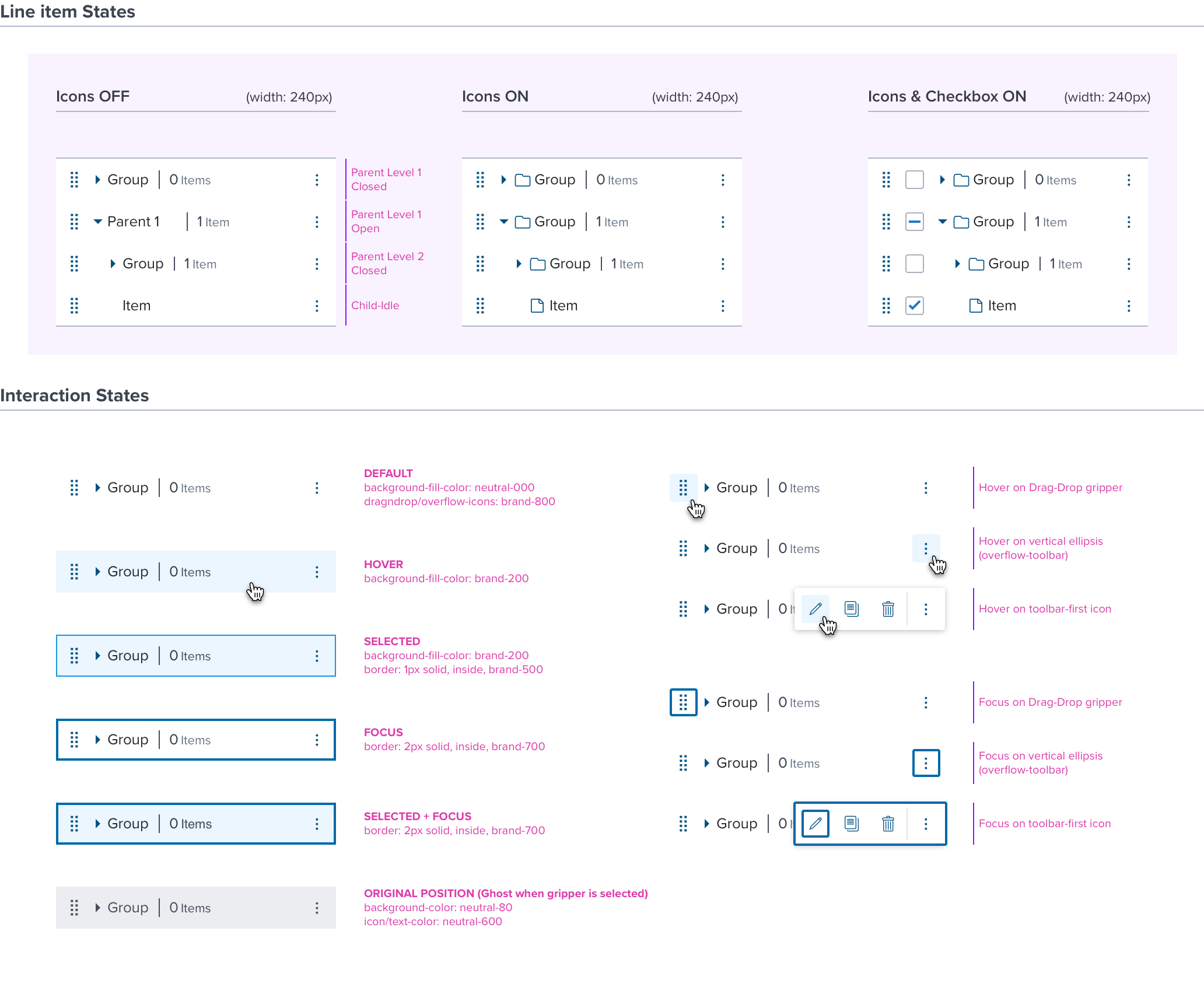This screenshot has width=1204, height=1008.
Task: Check the box in the Group 0 Items row
Action: pos(914,180)
